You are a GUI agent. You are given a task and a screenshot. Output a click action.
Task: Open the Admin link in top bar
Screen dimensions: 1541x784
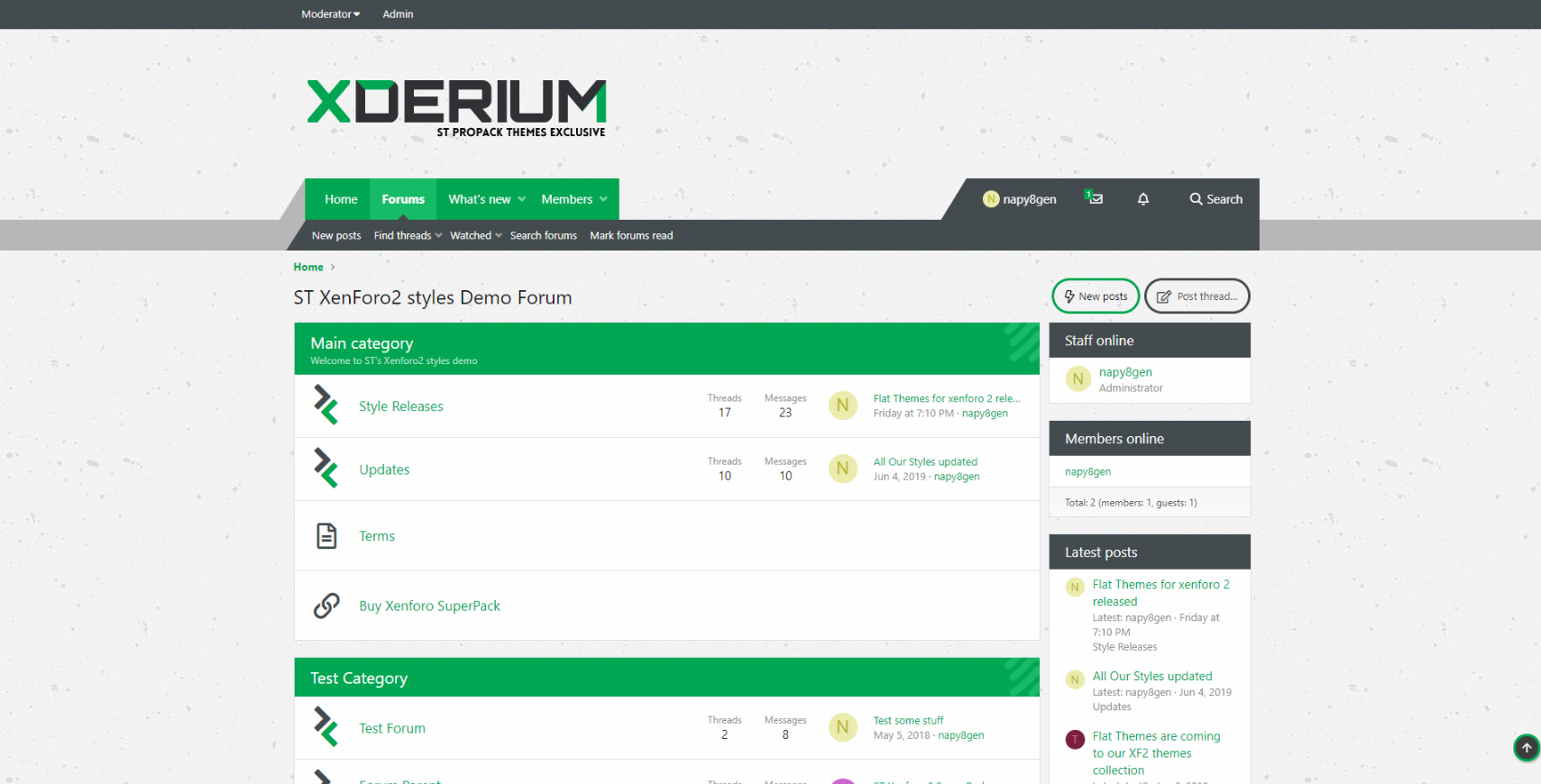[x=398, y=14]
